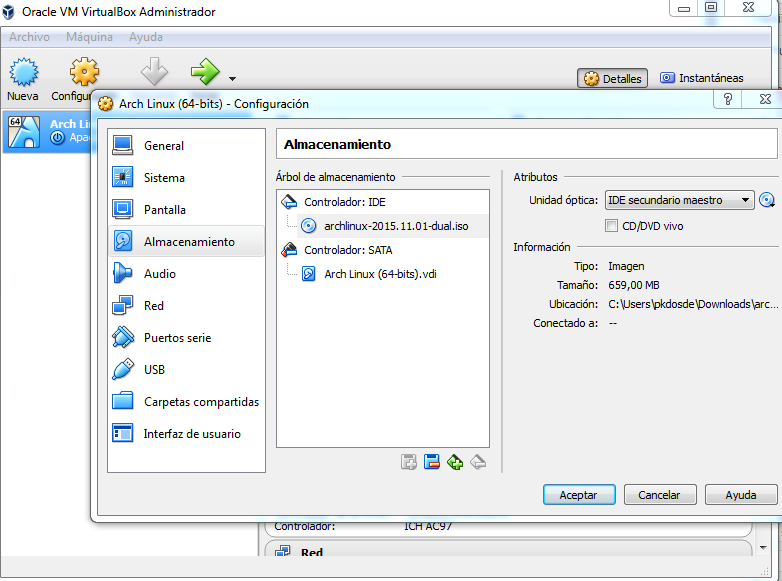The width and height of the screenshot is (782, 581).
Task: Switch to the Instantáneas view
Action: 702,78
